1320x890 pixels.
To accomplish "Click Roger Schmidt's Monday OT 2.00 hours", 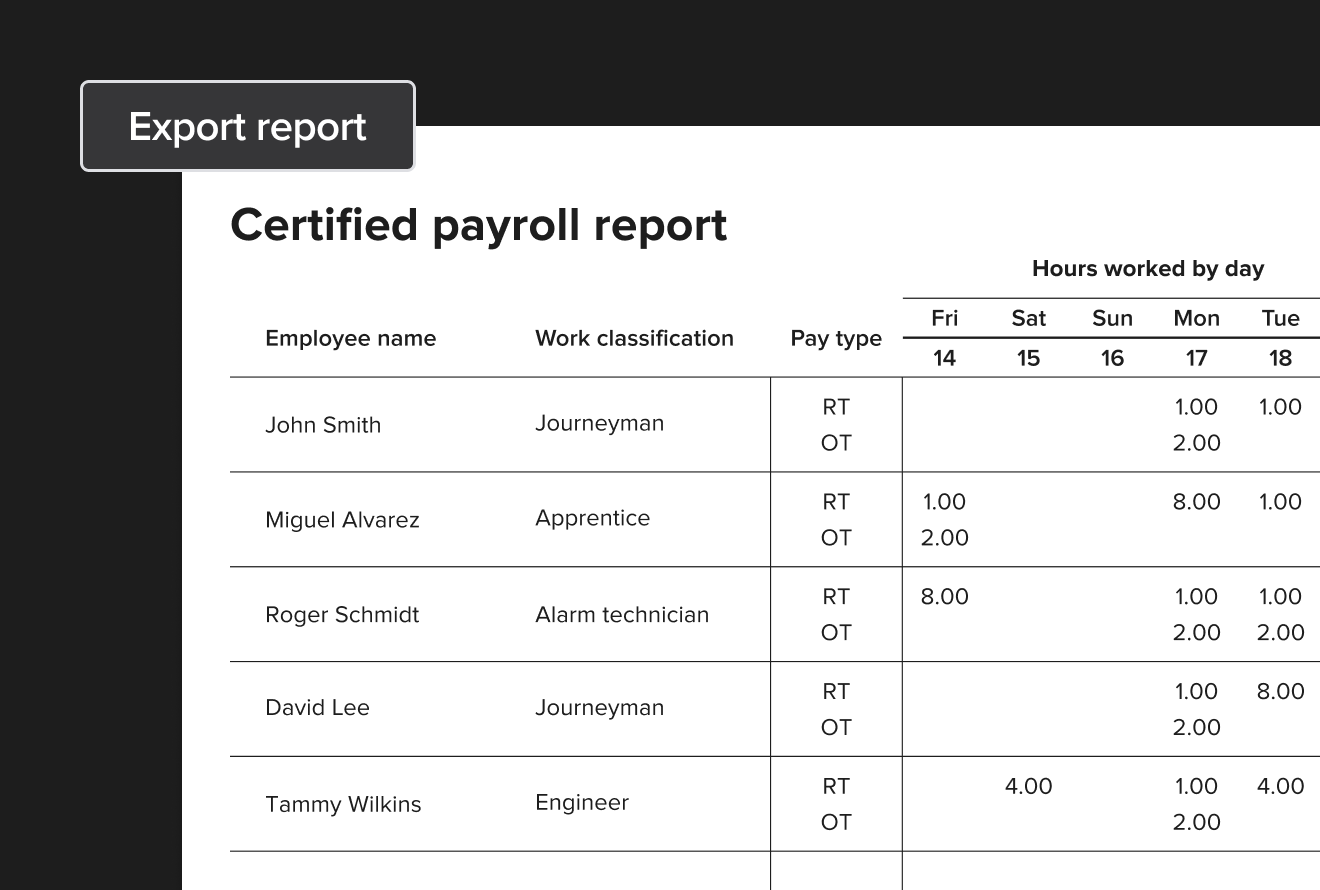I will 1196,633.
